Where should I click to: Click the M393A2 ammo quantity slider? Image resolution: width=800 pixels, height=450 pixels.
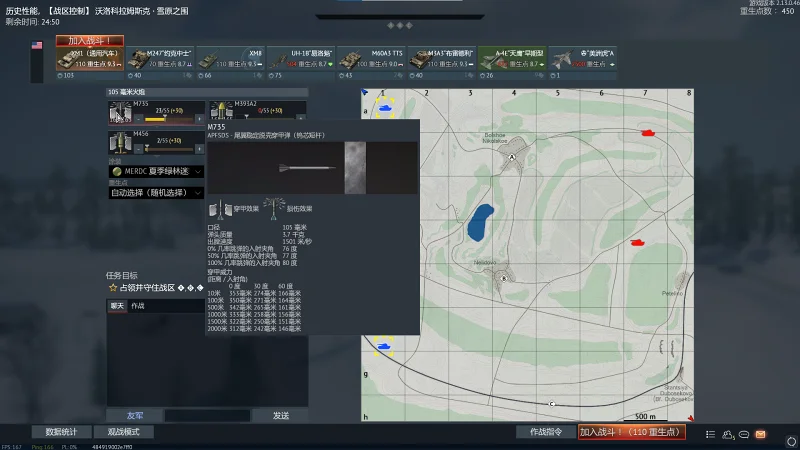270,117
